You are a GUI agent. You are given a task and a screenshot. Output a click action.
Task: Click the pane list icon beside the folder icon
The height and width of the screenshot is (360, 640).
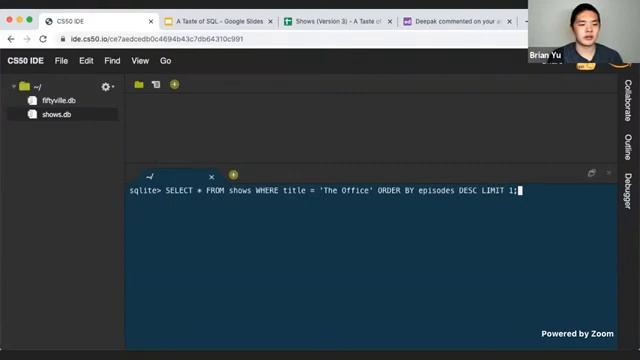[156, 84]
